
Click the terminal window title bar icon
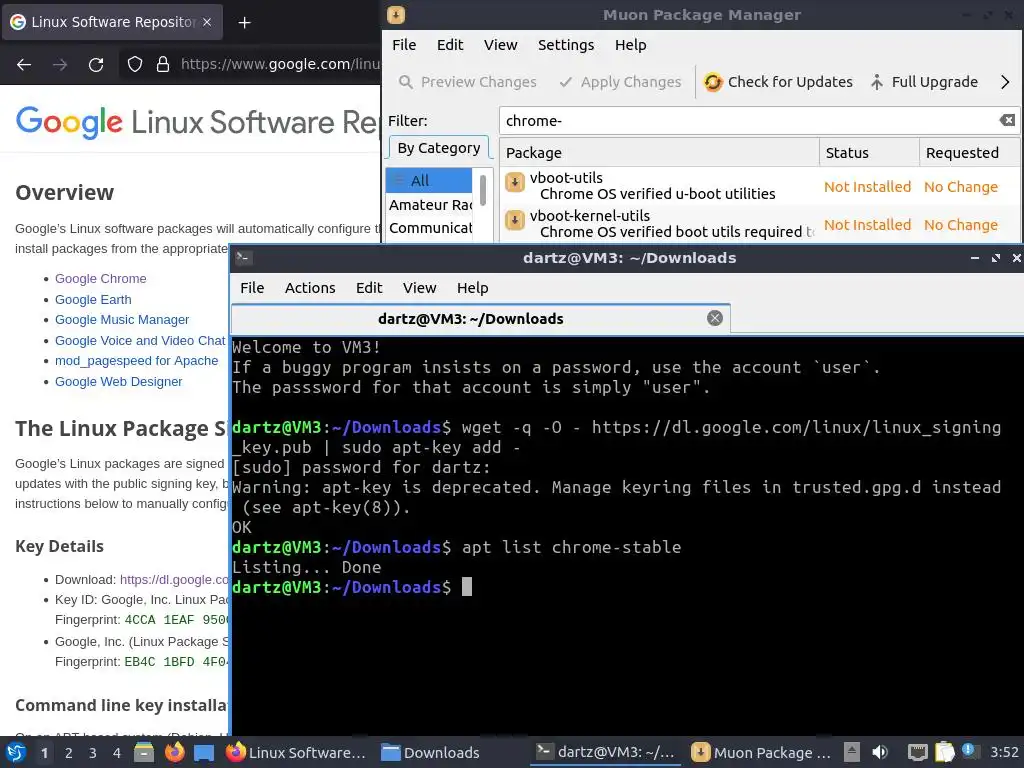243,257
